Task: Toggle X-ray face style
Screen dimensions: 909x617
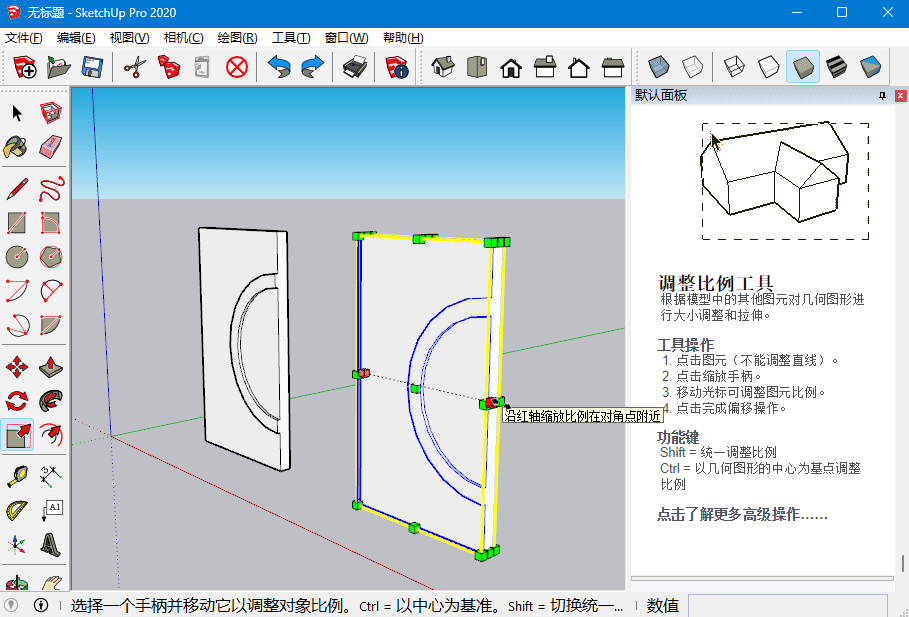Action: tap(658, 67)
